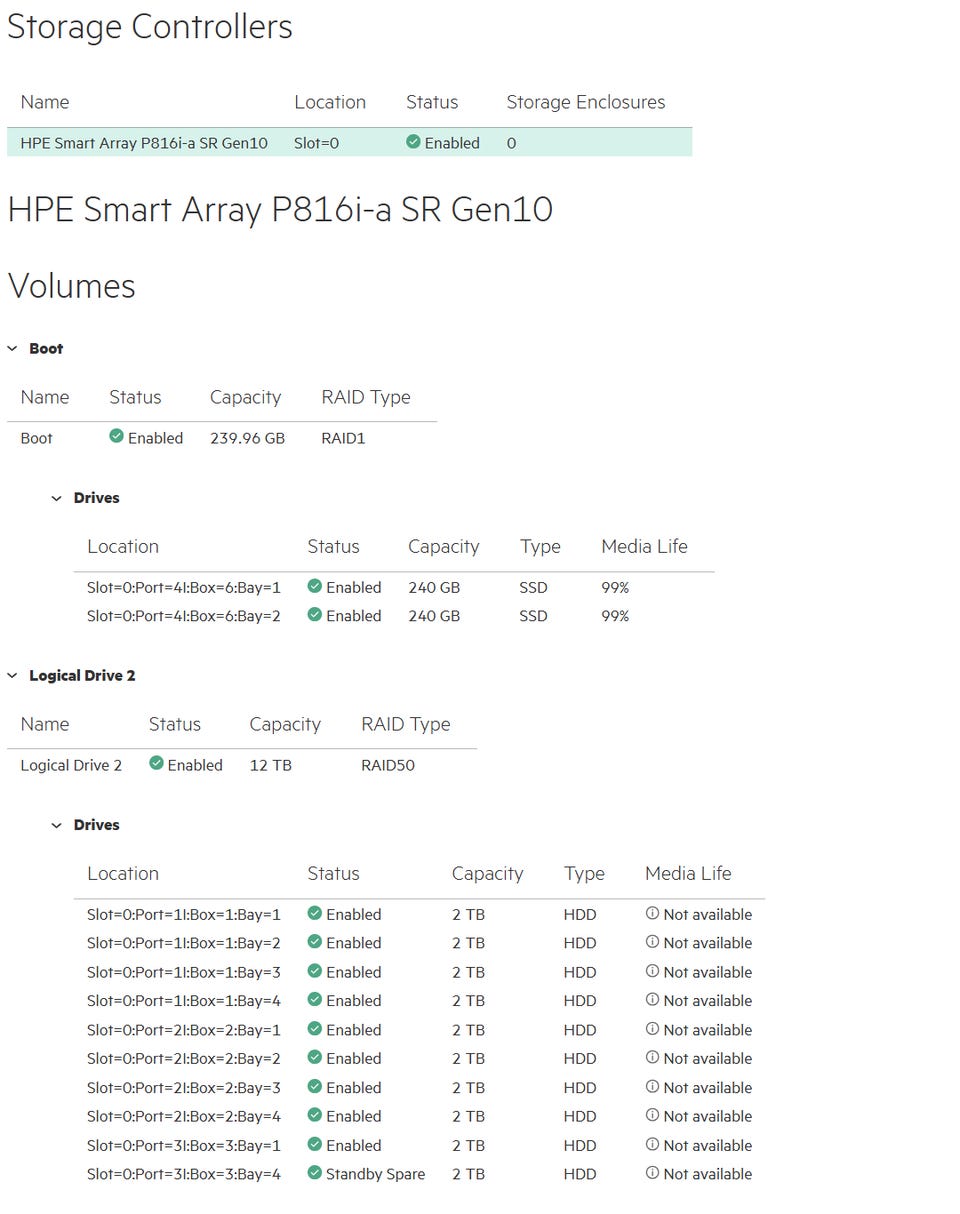Click the Standby Spare status check icon

pos(315,1173)
